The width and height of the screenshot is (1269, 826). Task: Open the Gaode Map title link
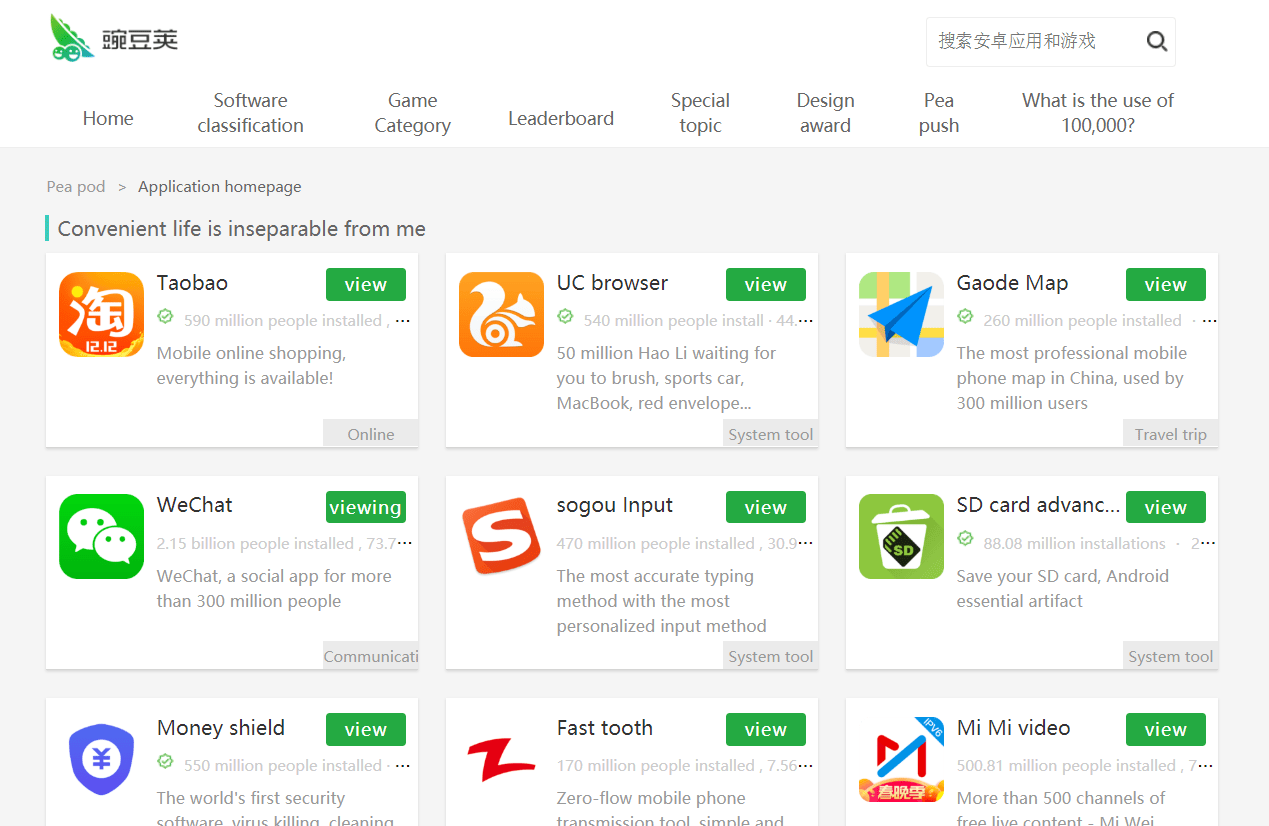point(1012,283)
